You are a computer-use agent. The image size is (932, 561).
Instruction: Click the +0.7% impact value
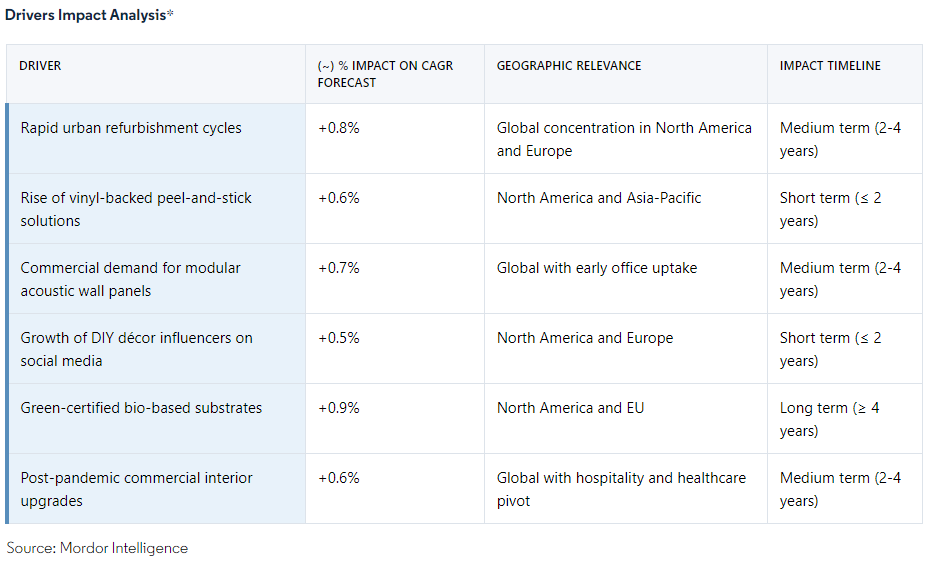click(x=338, y=268)
